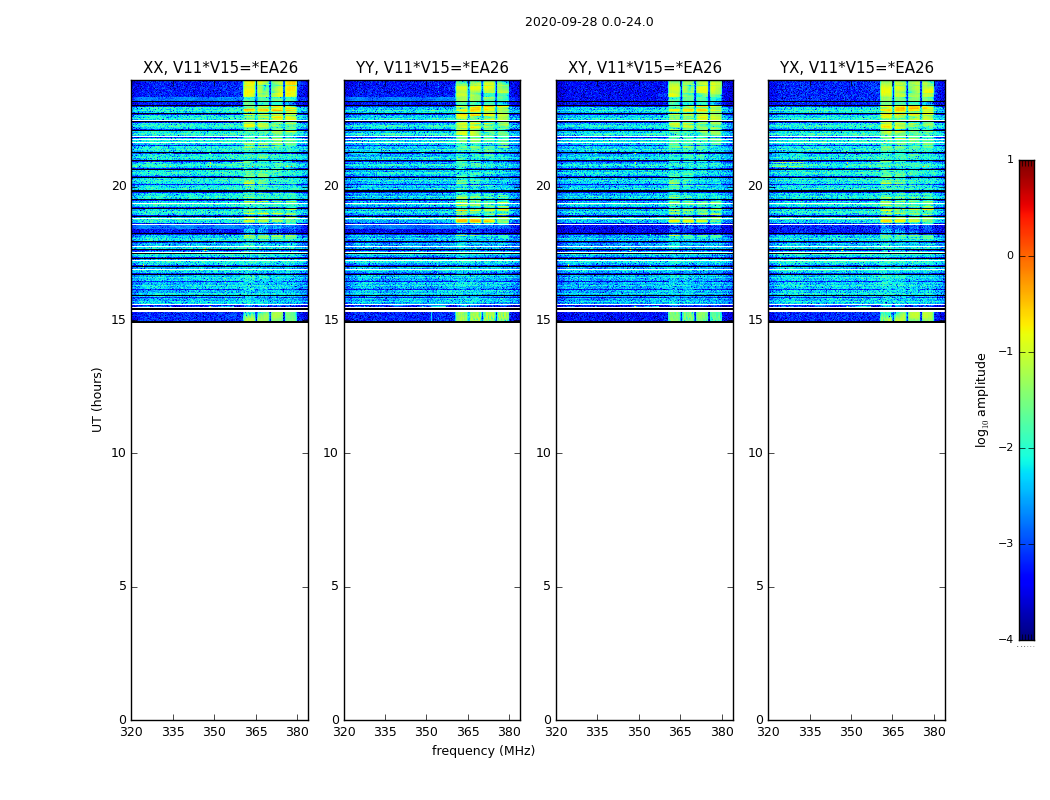Click the dark blue bottom of the colorbar
The height and width of the screenshot is (800, 1050).
(1026, 632)
